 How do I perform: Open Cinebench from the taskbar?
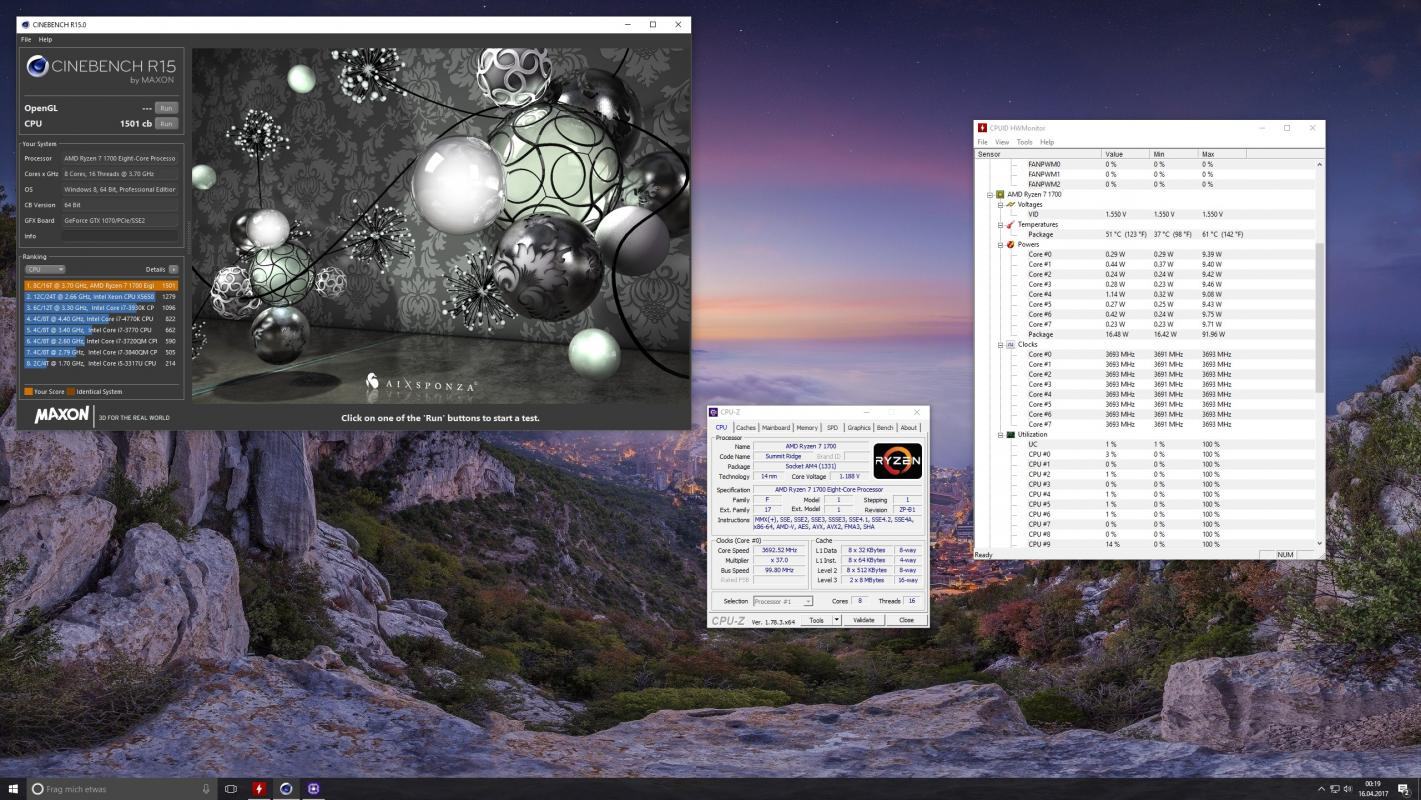pos(286,789)
